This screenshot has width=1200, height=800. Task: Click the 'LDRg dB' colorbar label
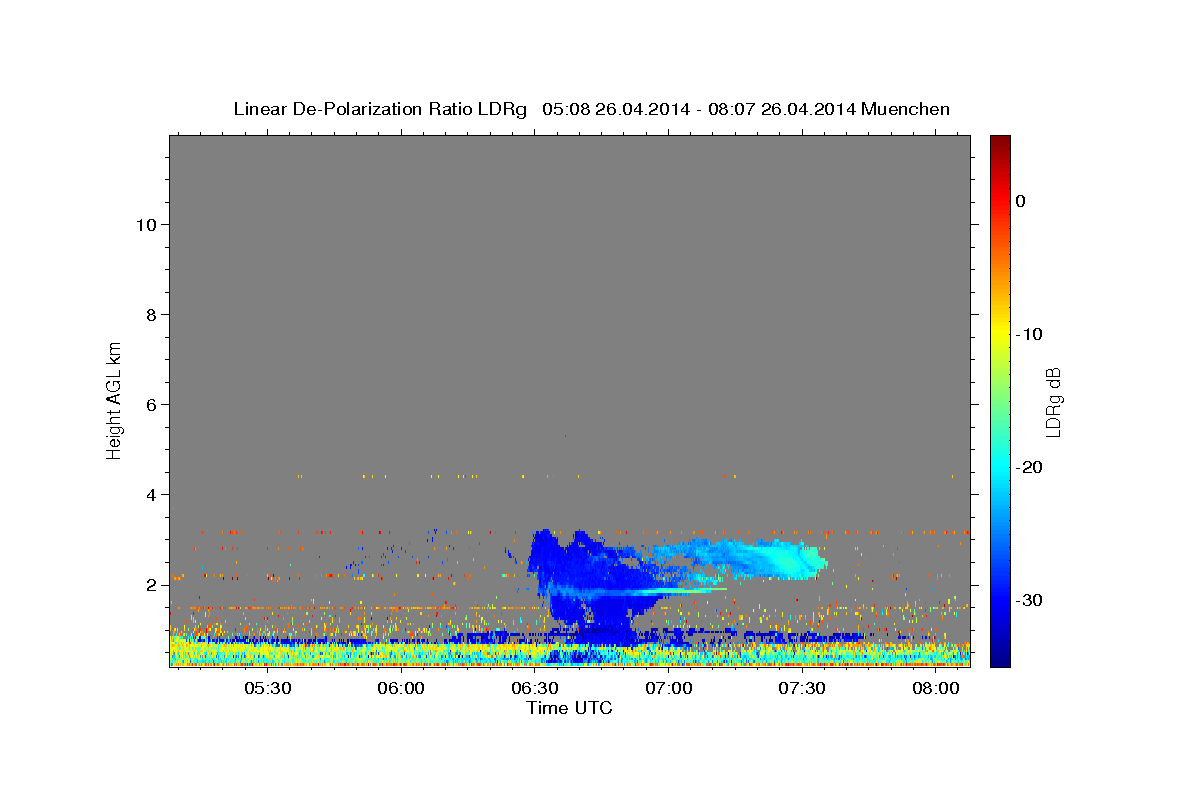click(x=1052, y=402)
